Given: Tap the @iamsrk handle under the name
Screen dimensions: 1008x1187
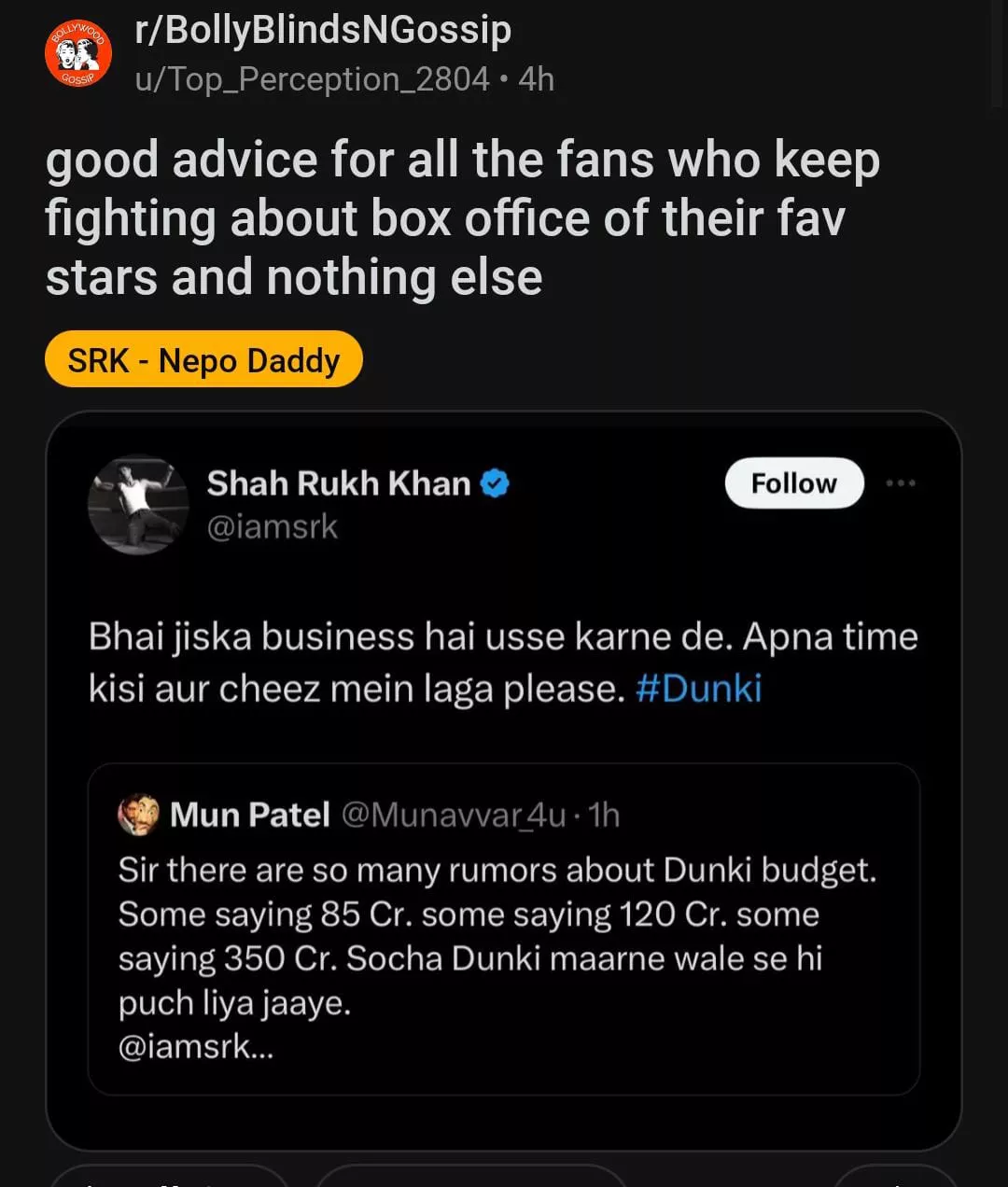Looking at the screenshot, I should pos(272,527).
